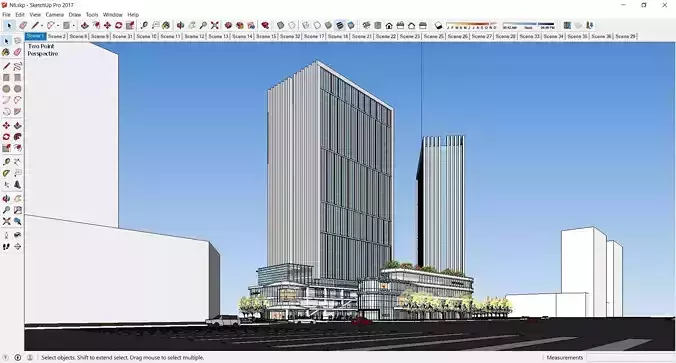Select the Rotated Rectangle tool
676x363 pixels.
[17, 78]
